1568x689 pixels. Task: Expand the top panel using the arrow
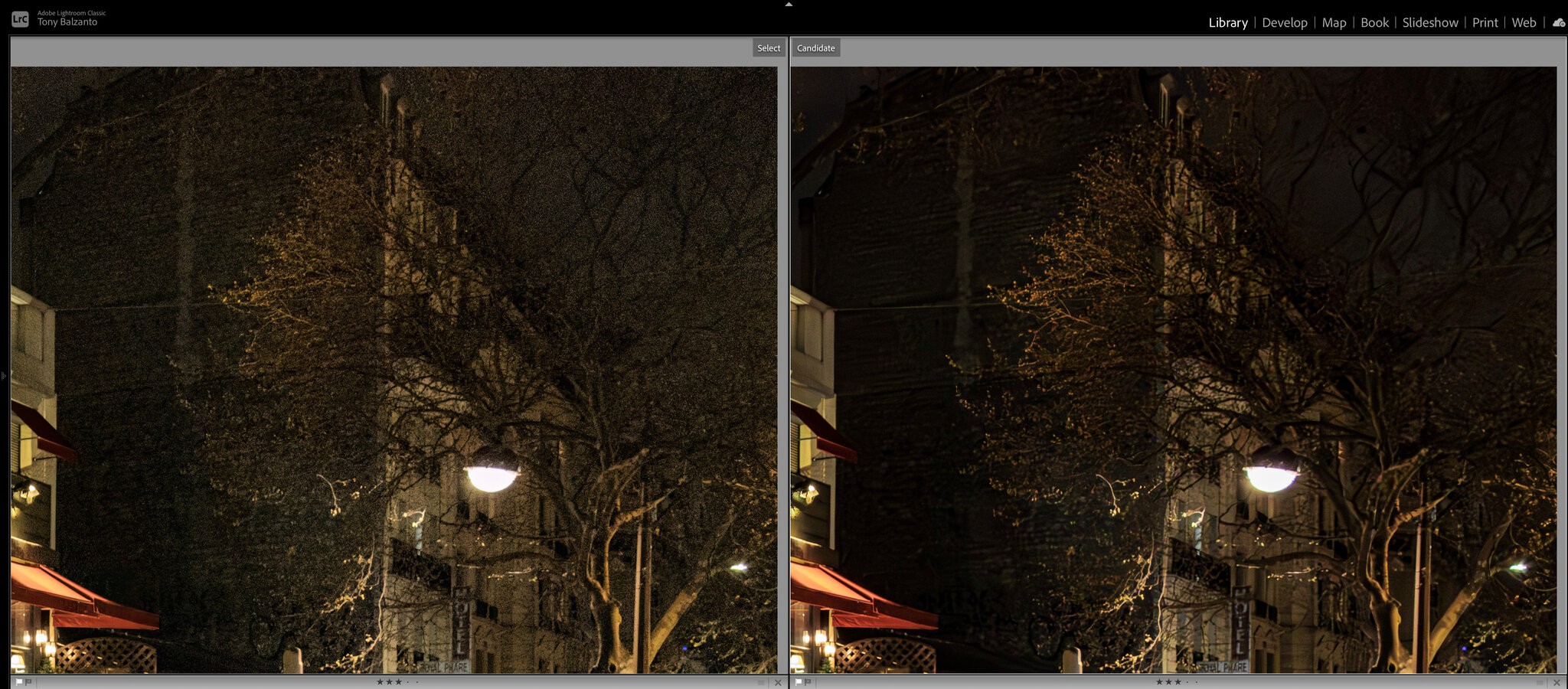[789, 5]
